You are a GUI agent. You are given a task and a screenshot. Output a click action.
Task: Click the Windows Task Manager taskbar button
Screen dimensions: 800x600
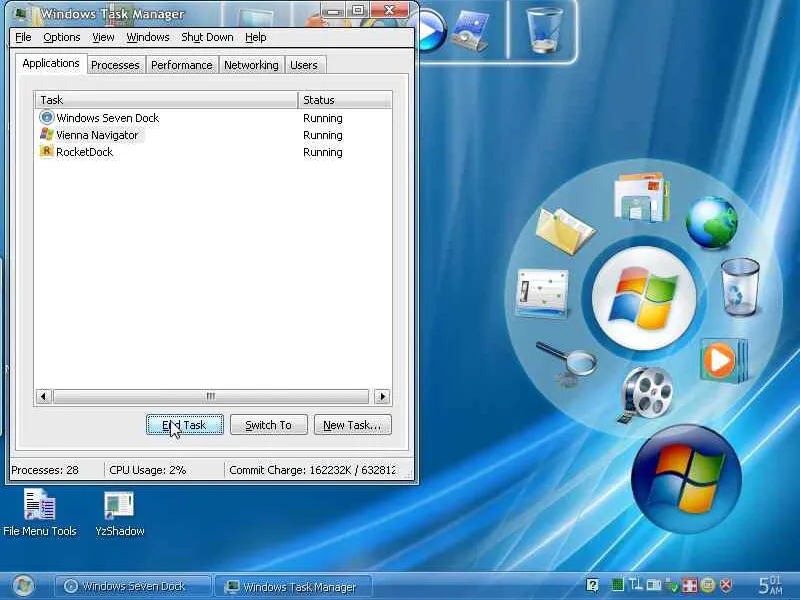point(293,586)
